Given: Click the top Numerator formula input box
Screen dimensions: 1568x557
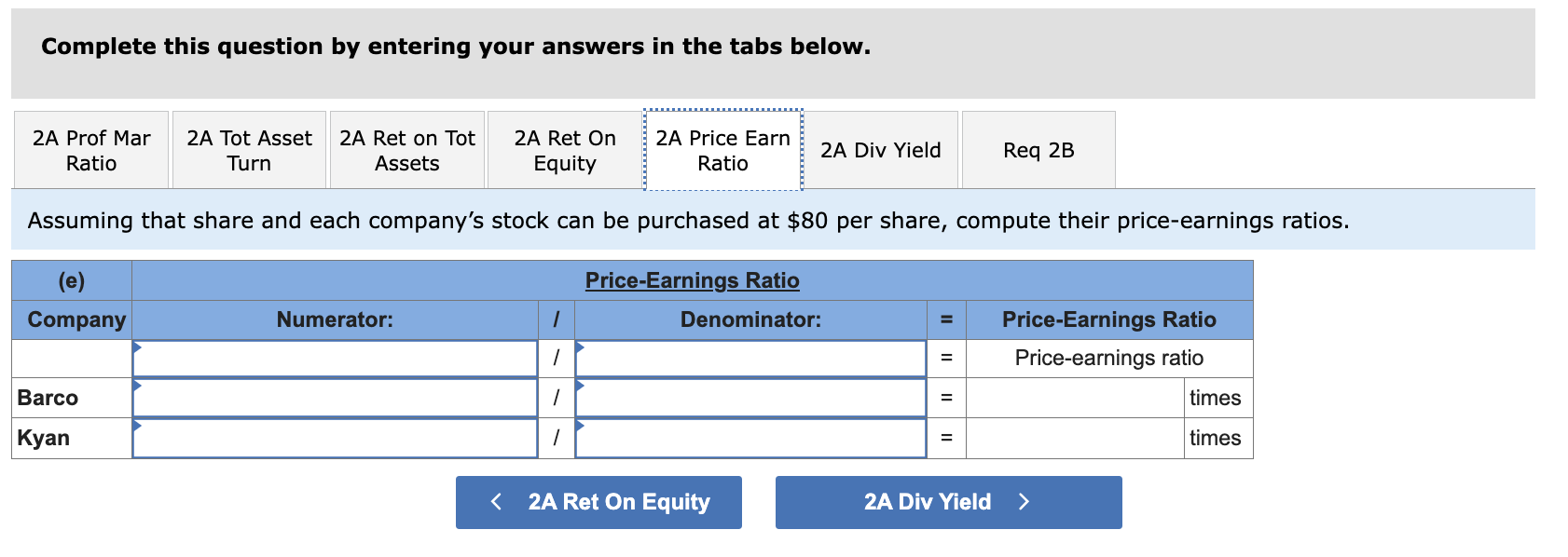Looking at the screenshot, I should 337,358.
